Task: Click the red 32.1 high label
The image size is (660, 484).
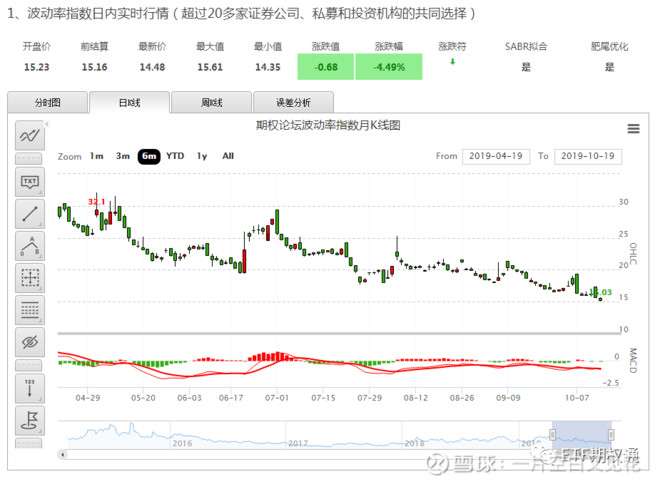Action: [96, 202]
